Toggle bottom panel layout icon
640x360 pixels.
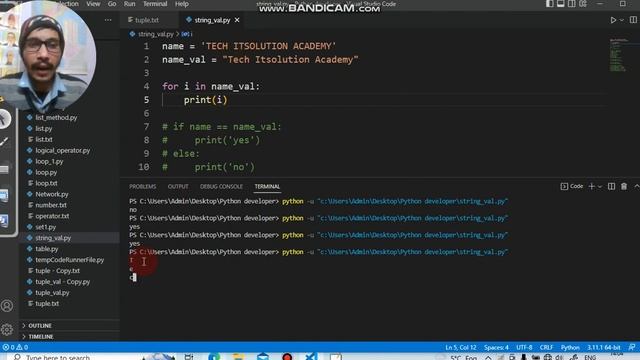(561, 4)
